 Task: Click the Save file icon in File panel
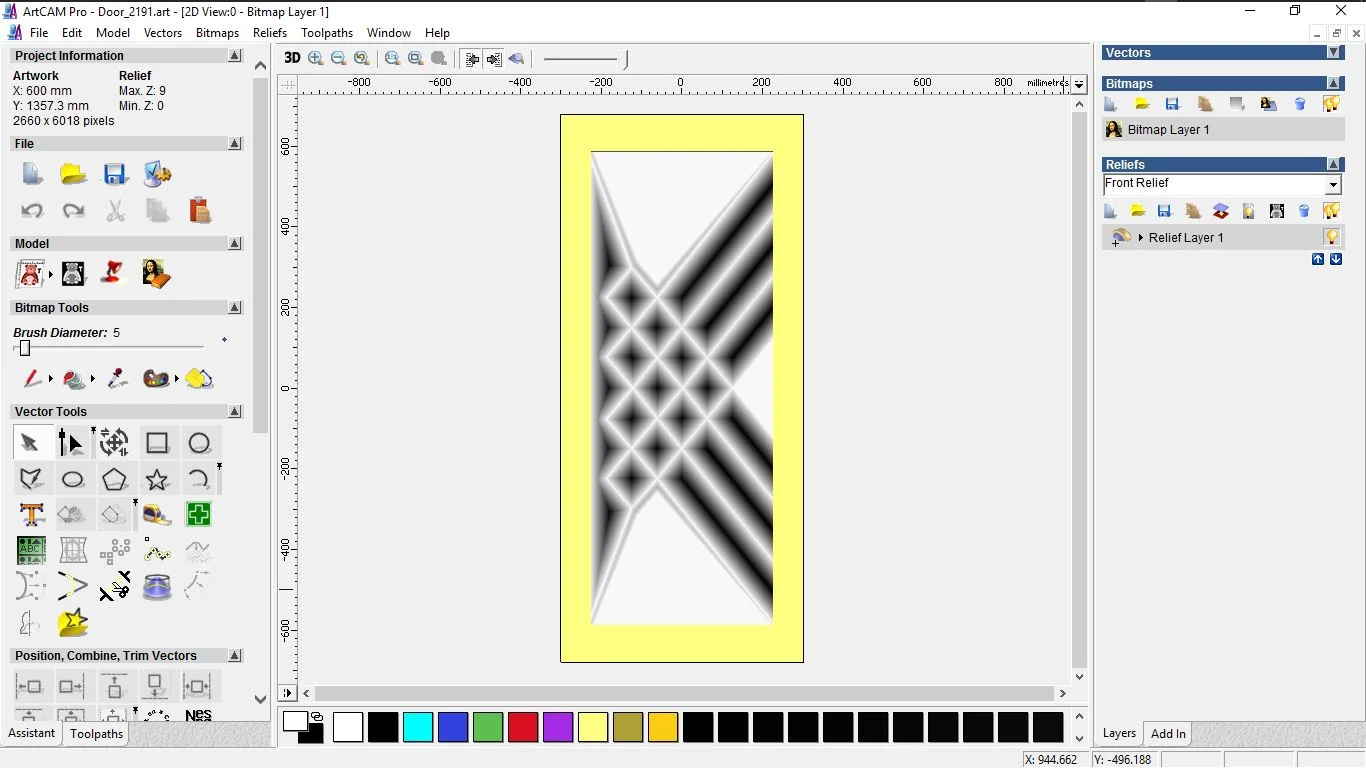point(115,175)
